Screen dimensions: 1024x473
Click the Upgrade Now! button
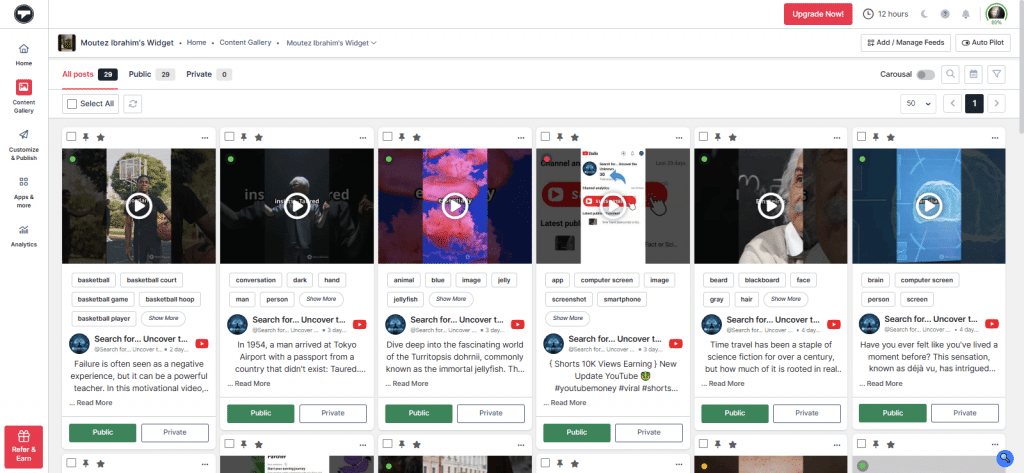coord(818,14)
